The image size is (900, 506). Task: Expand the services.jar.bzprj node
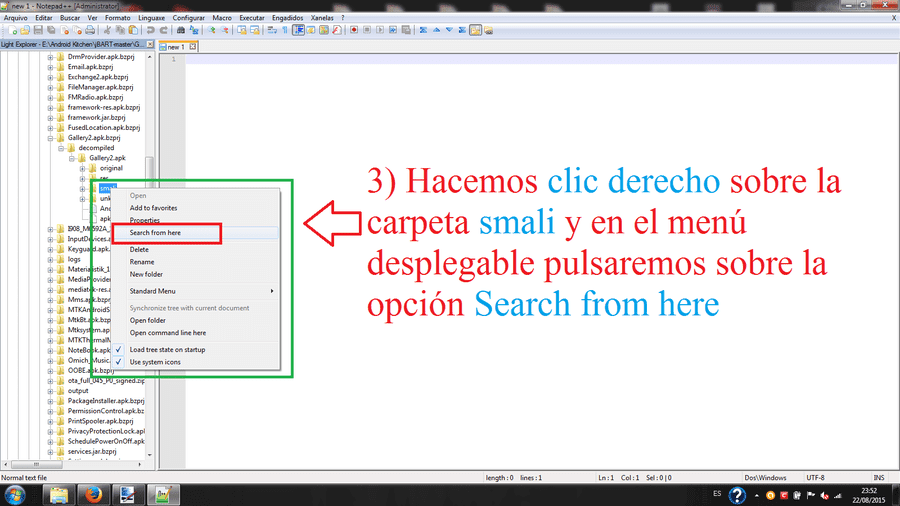pyautogui.click(x=51, y=451)
